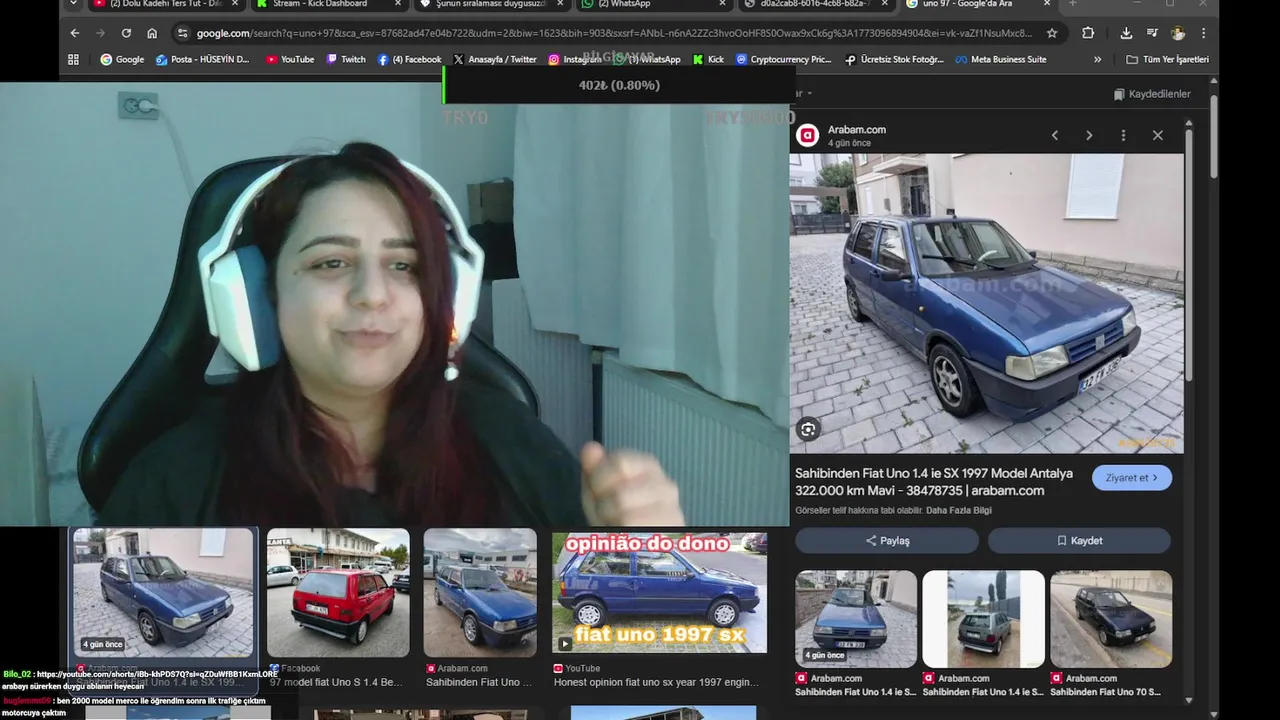The width and height of the screenshot is (1280, 720).
Task: Open the Meta Business Suite bookmark
Action: (1001, 60)
